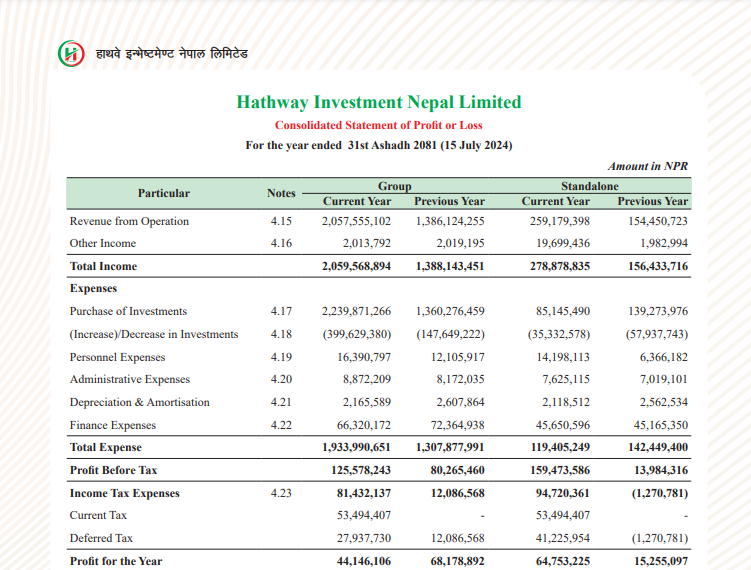
Task: Select value 2,057,555,102 in Revenue row
Action: pos(356,221)
